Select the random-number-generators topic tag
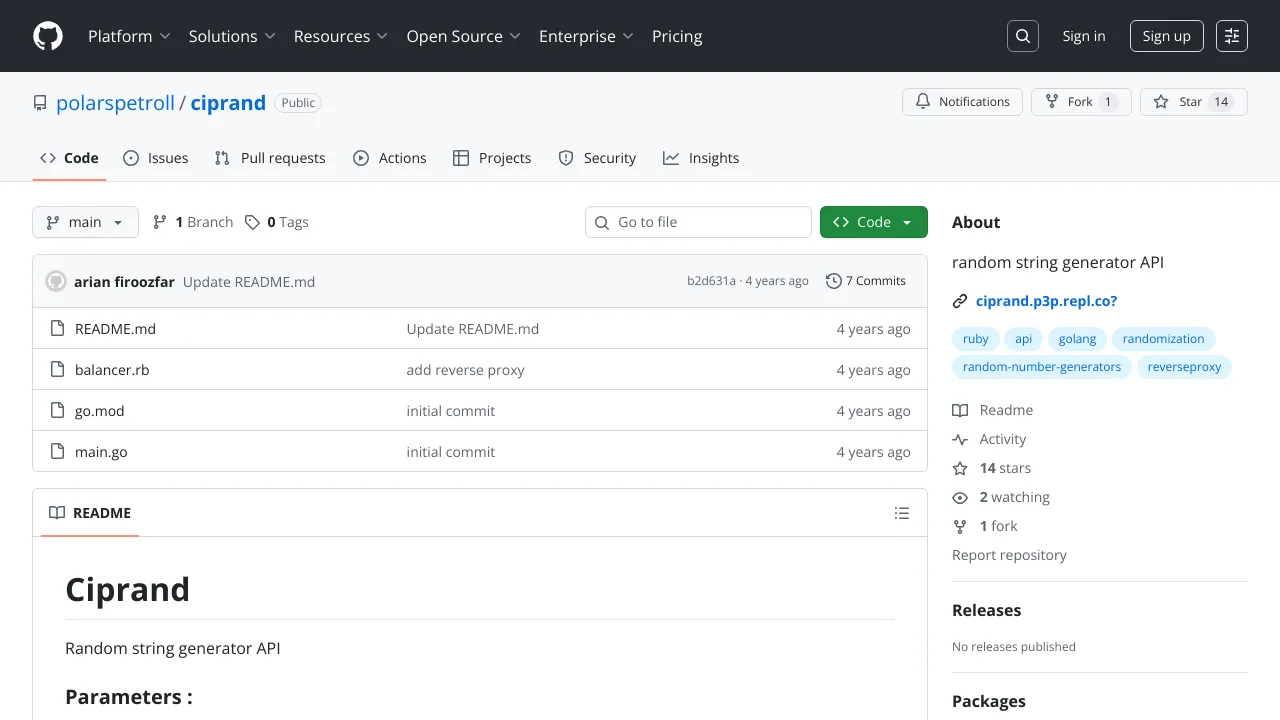This screenshot has width=1280, height=720. point(1042,367)
